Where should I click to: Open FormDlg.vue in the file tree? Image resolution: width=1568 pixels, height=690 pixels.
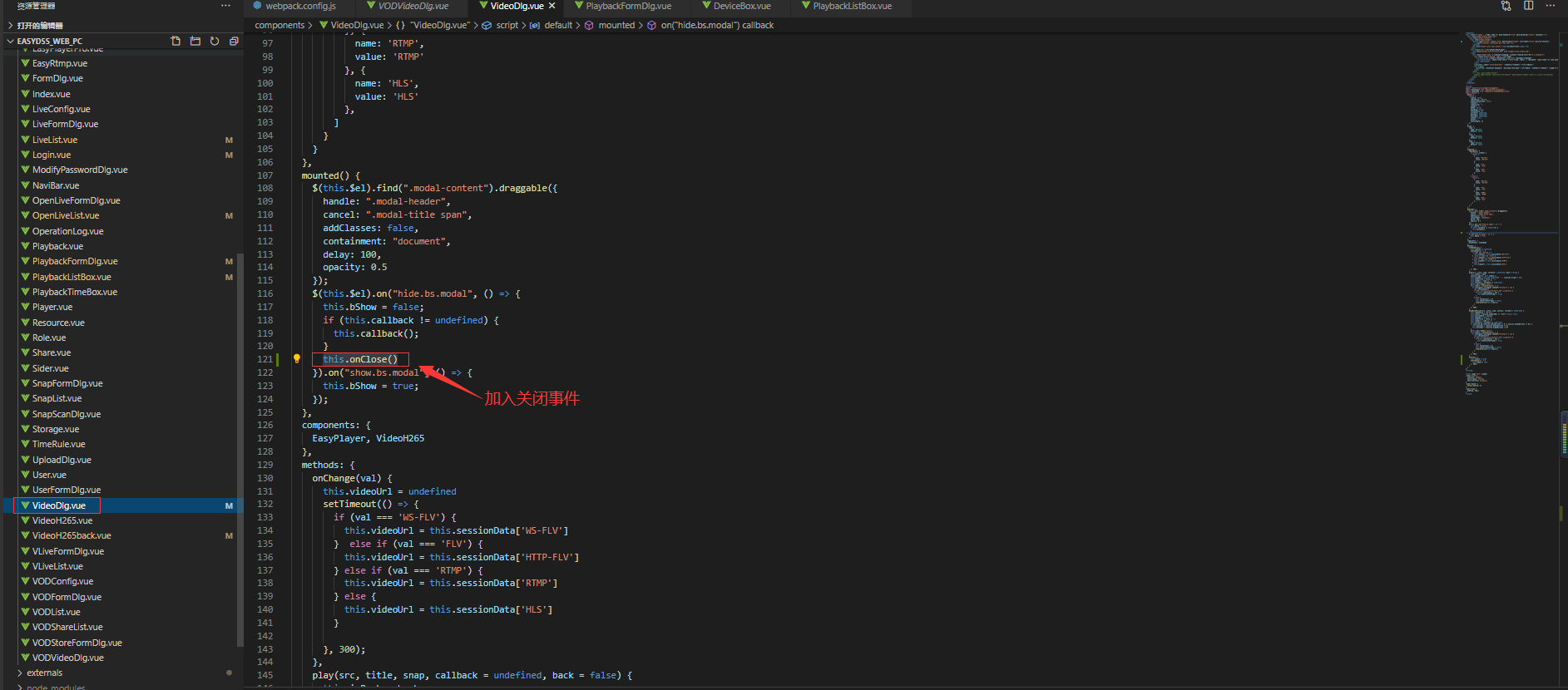click(x=57, y=78)
